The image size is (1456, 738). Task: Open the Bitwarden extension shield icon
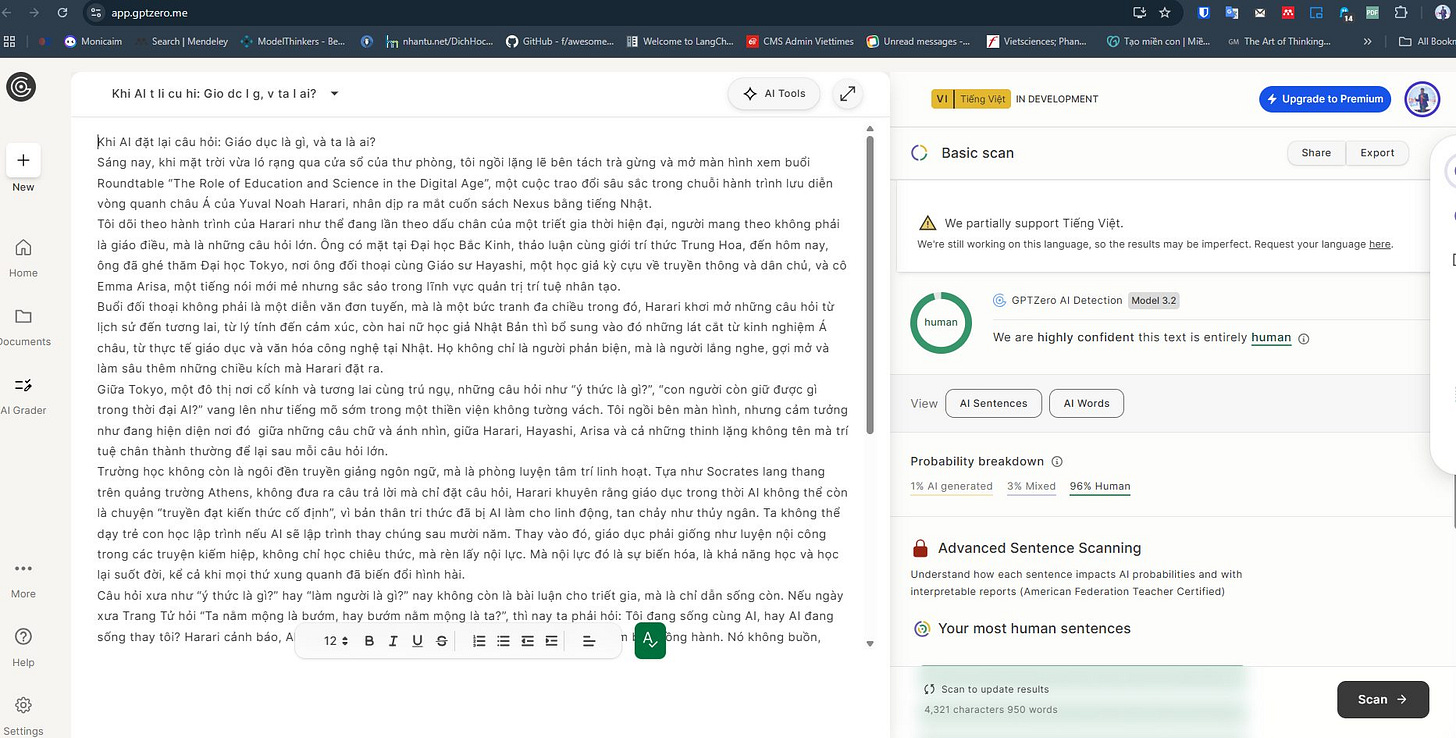coord(1204,13)
